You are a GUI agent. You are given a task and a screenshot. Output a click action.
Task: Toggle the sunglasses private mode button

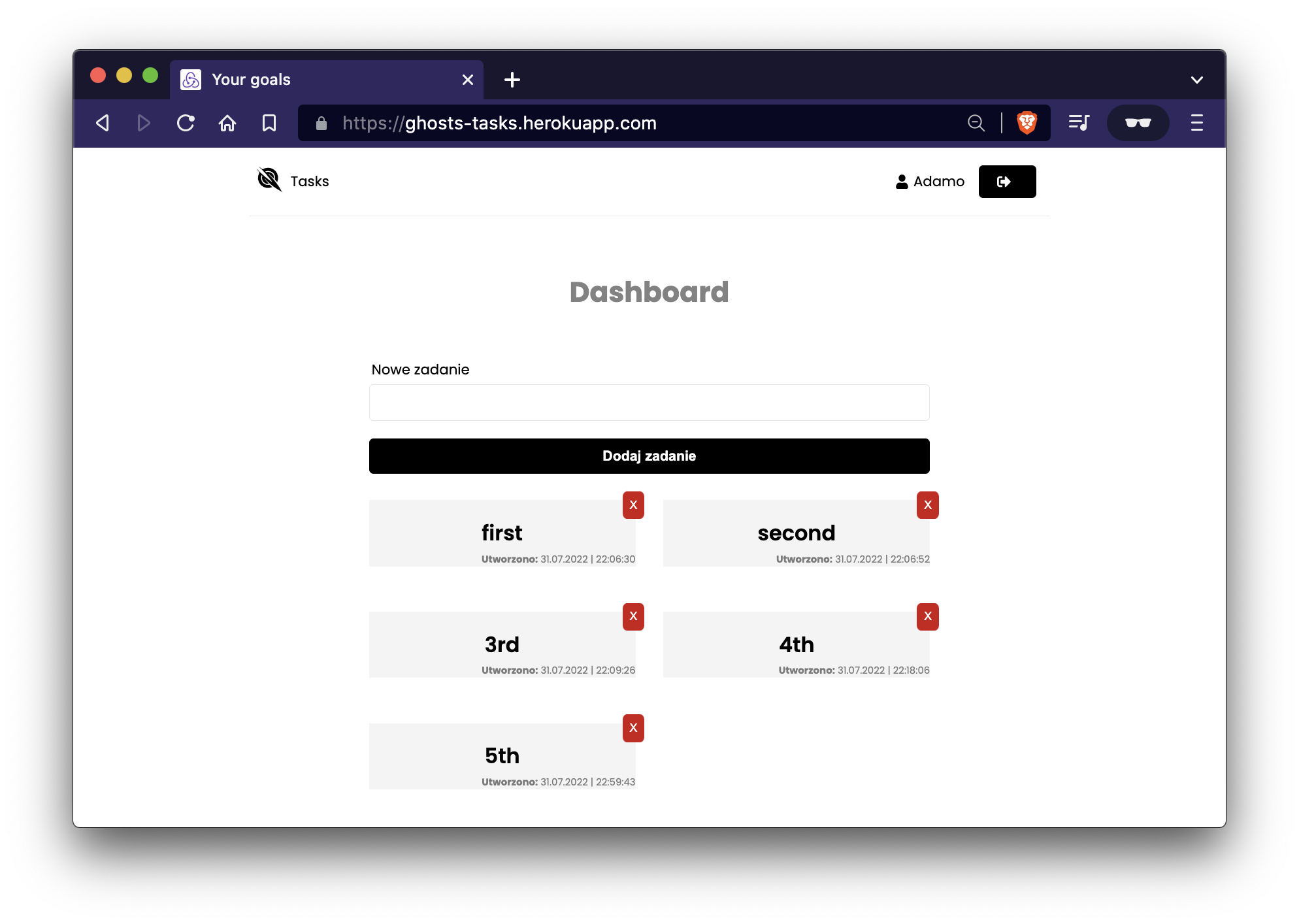point(1138,123)
